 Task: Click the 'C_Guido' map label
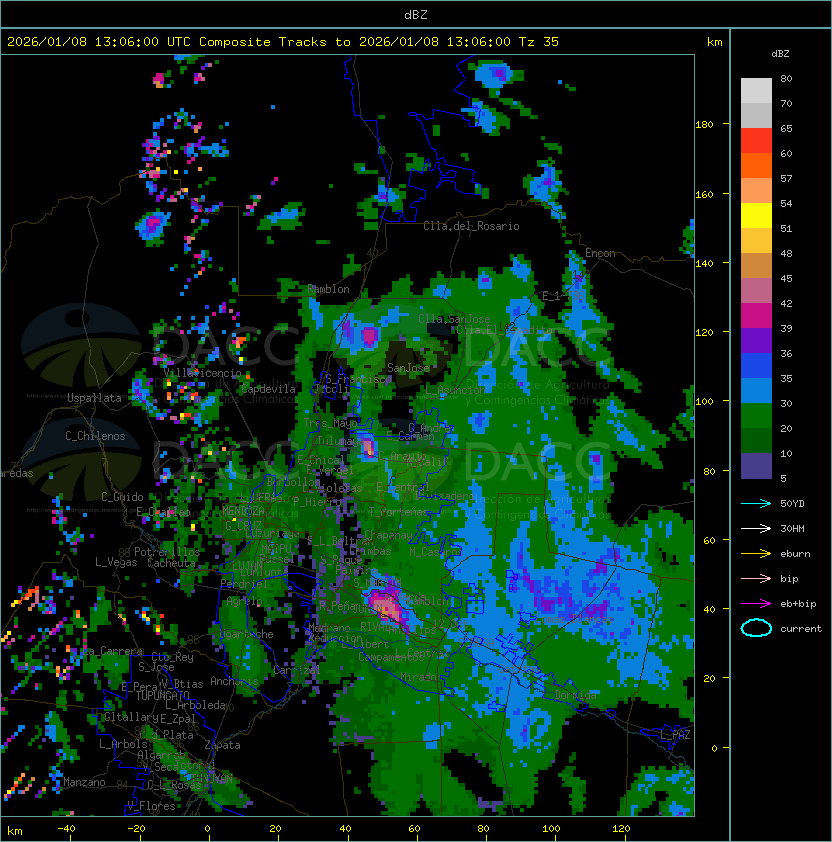pos(122,497)
